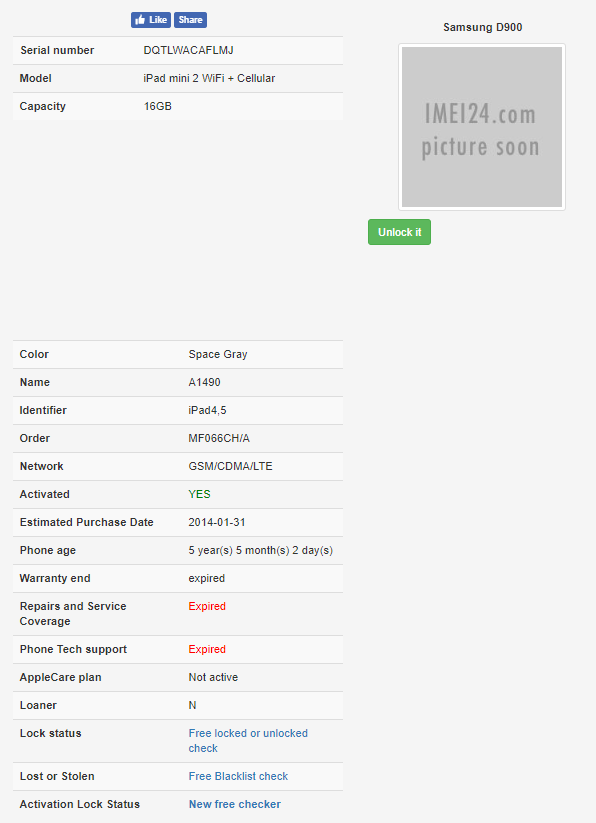Click the Model label
The height and width of the screenshot is (823, 596).
coord(36,78)
